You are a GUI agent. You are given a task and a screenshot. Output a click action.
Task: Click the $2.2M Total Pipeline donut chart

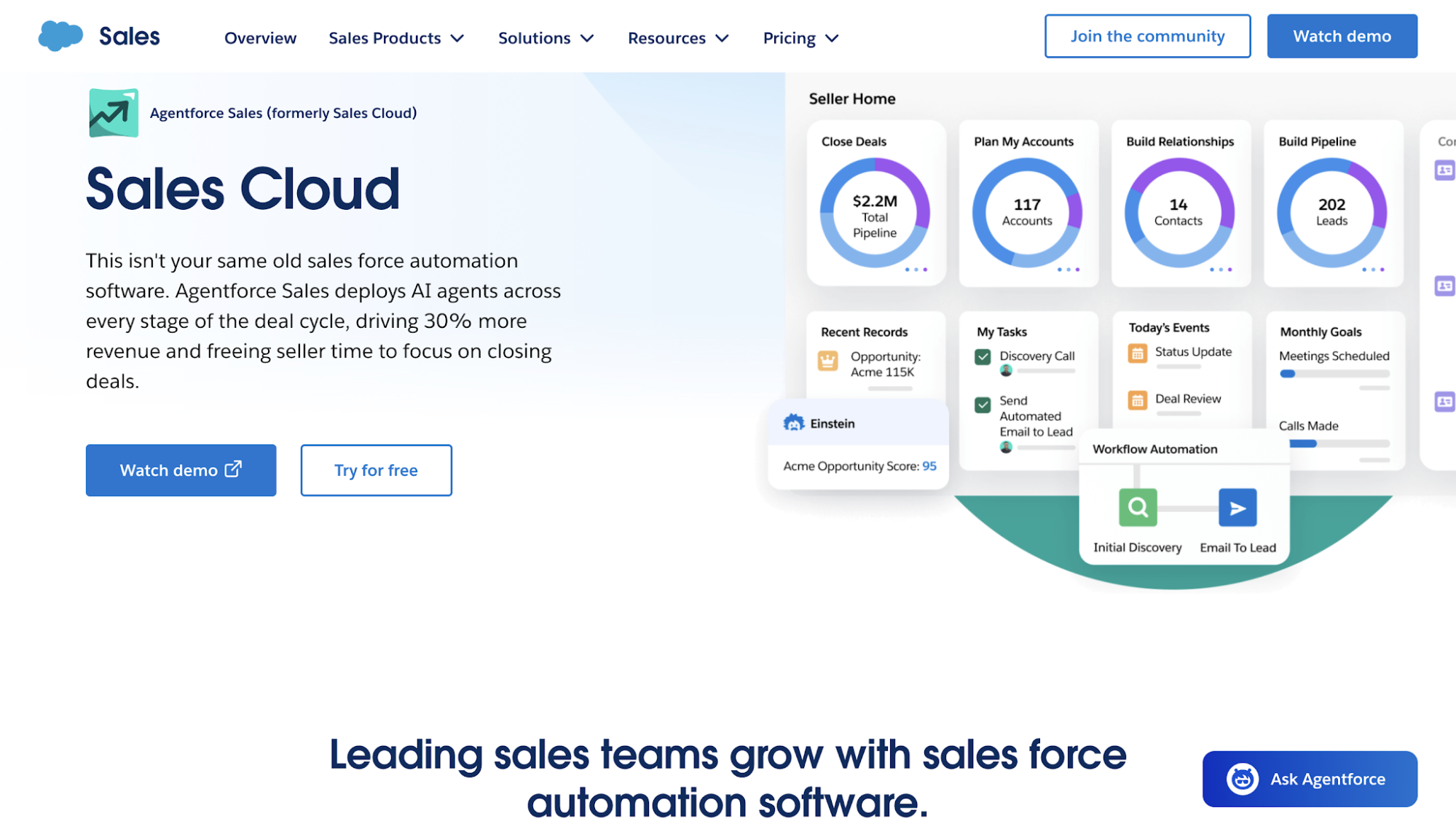(x=875, y=213)
